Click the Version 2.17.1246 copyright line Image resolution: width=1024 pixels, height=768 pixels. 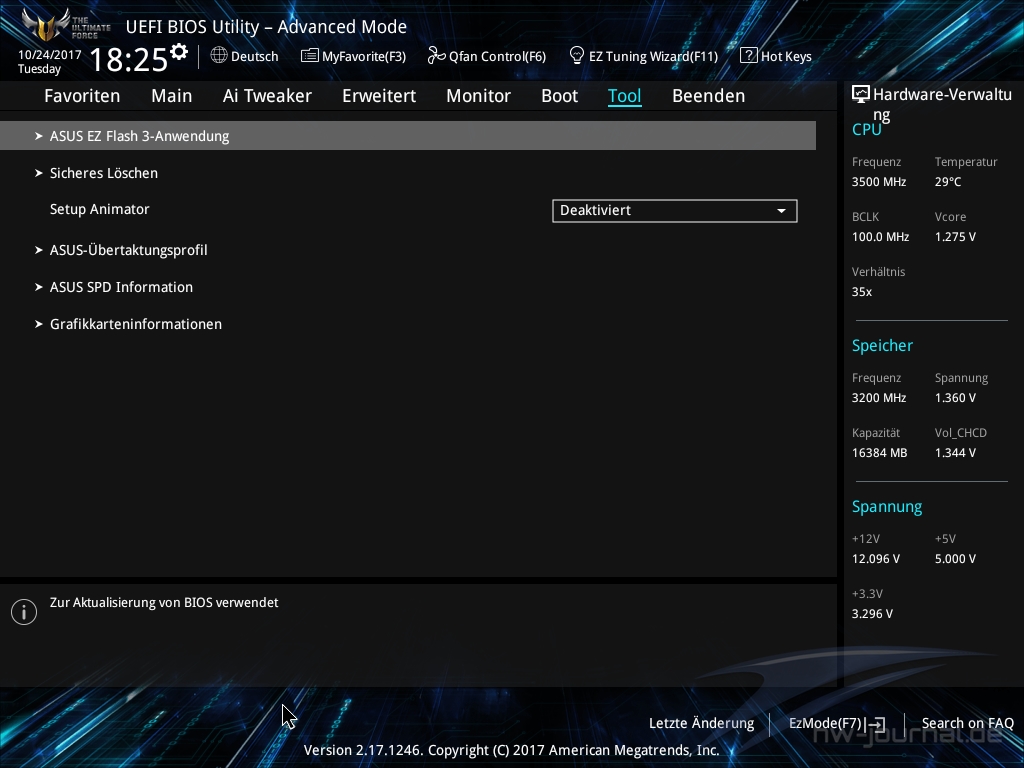coord(511,750)
